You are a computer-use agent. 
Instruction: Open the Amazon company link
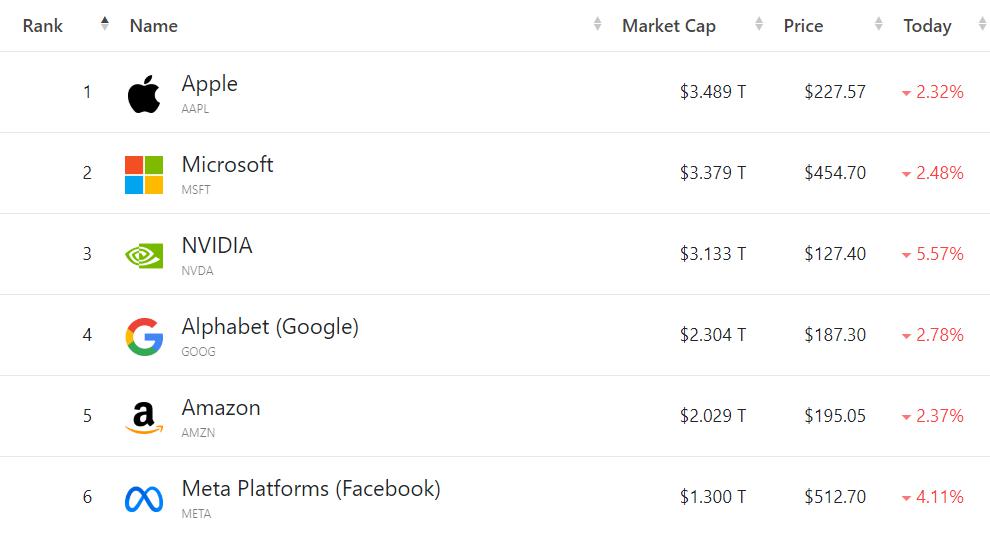(221, 408)
